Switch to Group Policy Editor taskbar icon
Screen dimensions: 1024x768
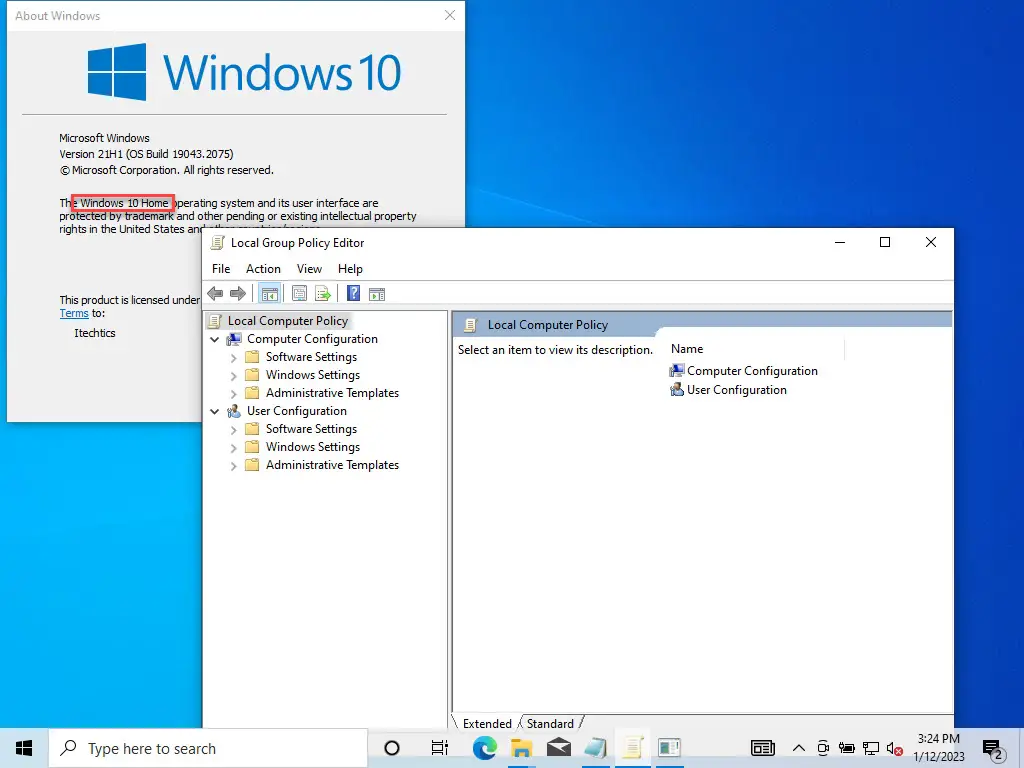[x=633, y=748]
